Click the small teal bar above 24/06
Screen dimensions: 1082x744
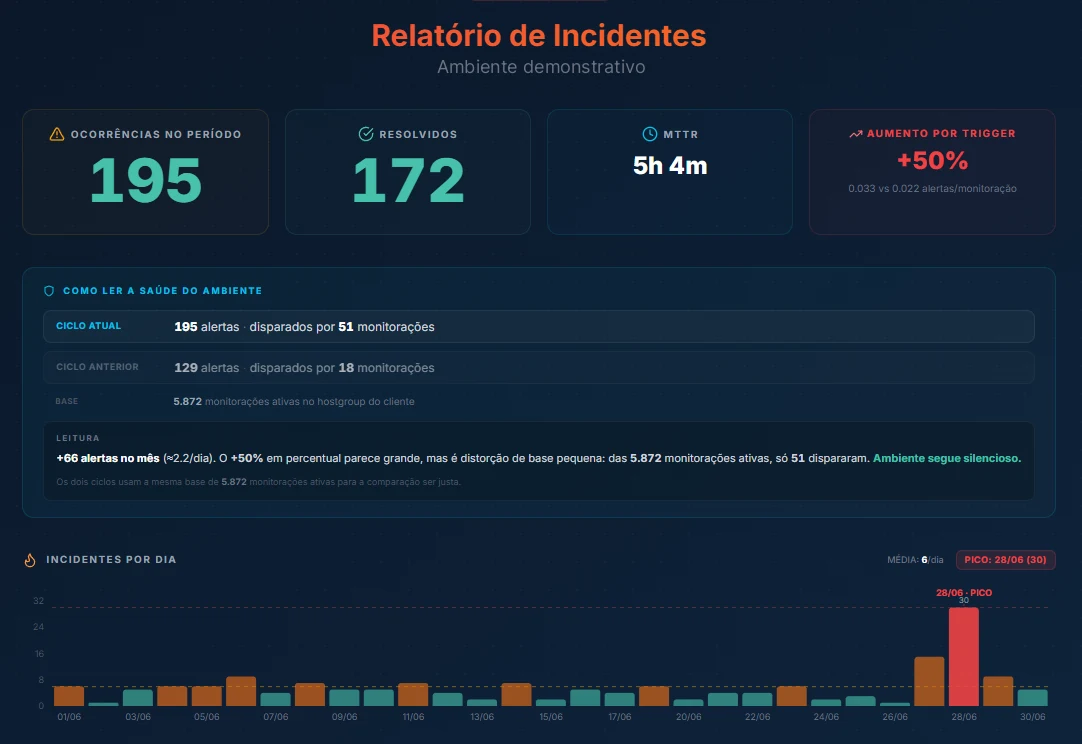pyautogui.click(x=826, y=703)
